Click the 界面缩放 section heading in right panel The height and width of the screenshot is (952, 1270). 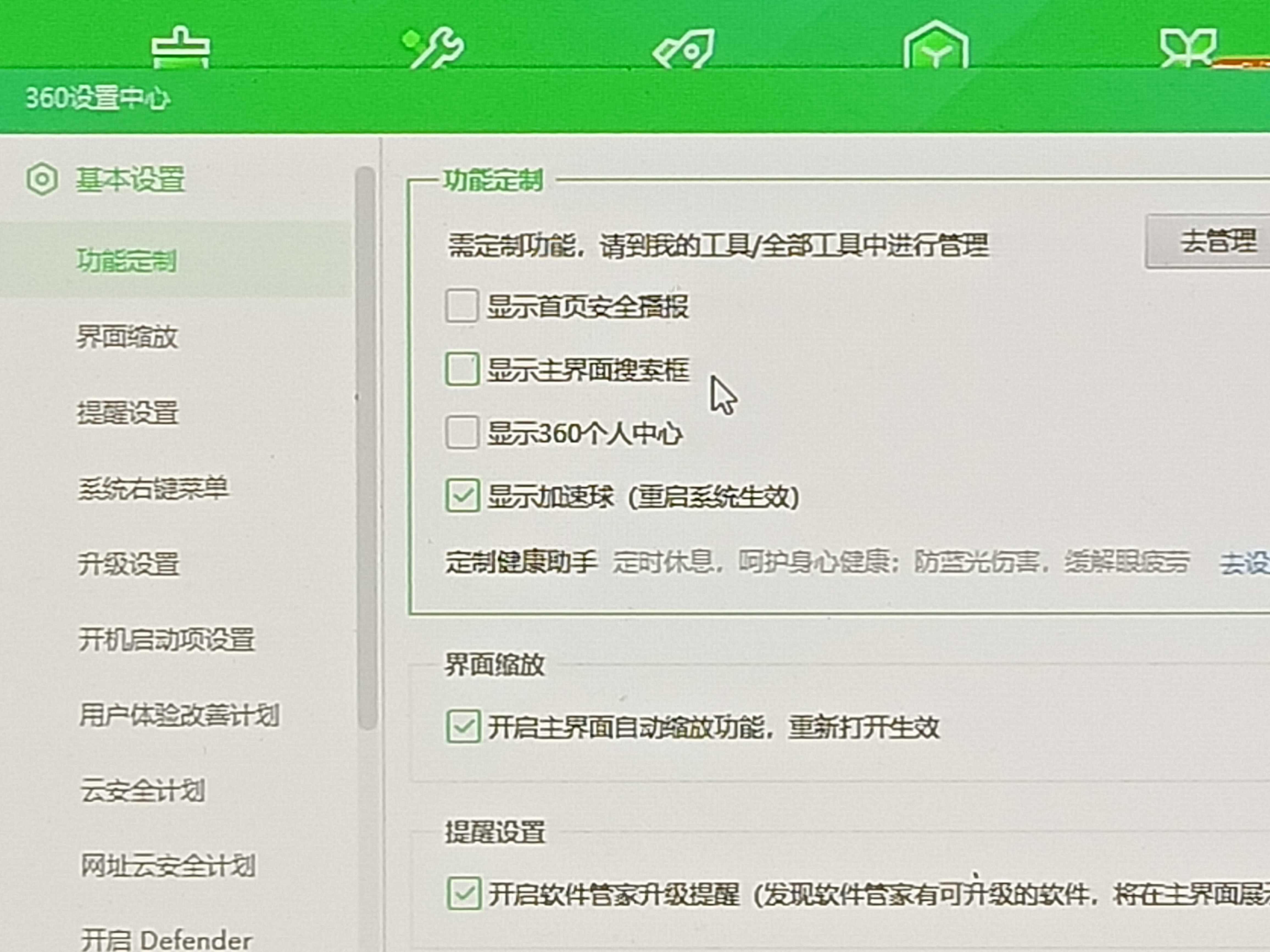[495, 665]
